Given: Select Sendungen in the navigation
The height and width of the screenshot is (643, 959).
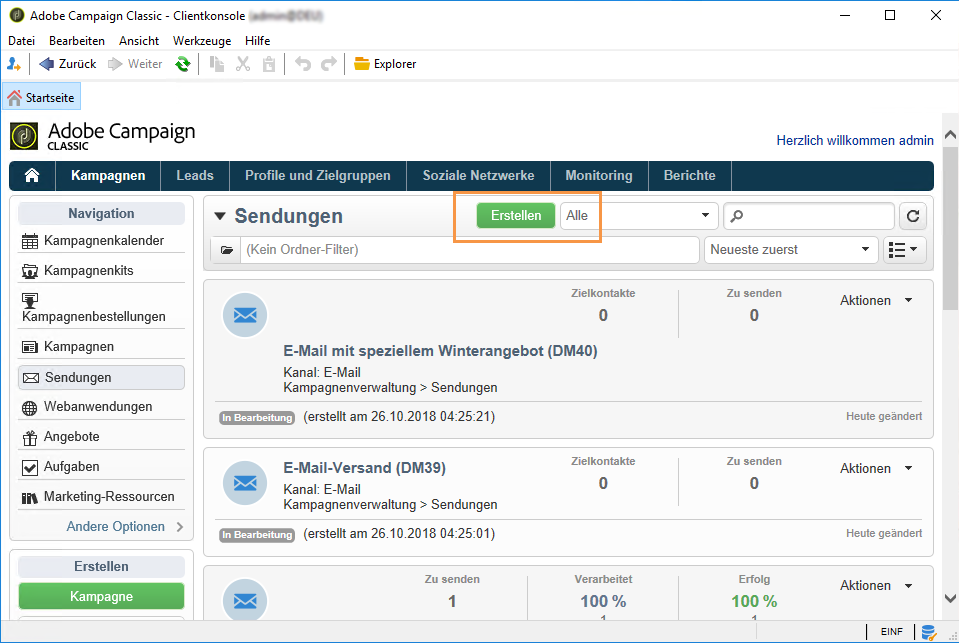Looking at the screenshot, I should (x=102, y=377).
